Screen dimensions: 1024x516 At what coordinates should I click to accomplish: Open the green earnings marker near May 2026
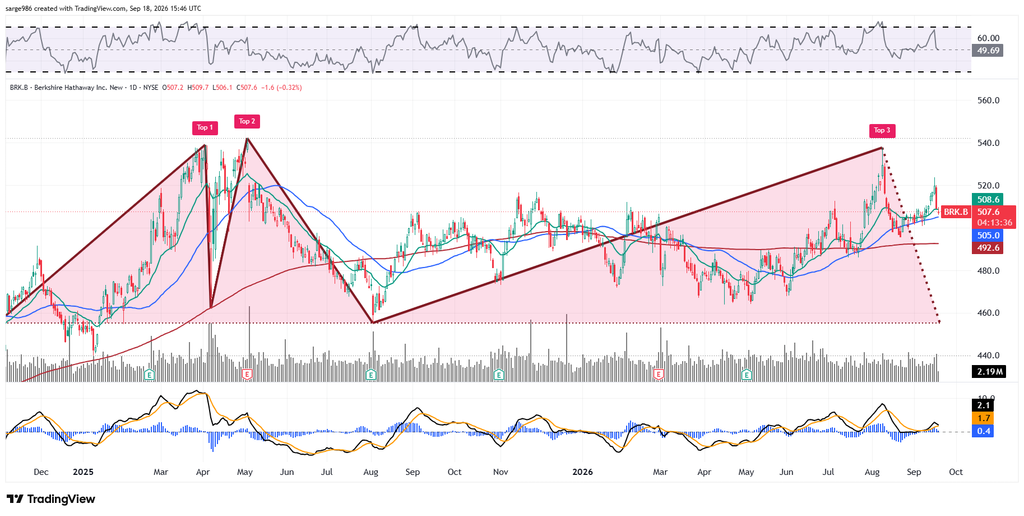tap(747, 374)
